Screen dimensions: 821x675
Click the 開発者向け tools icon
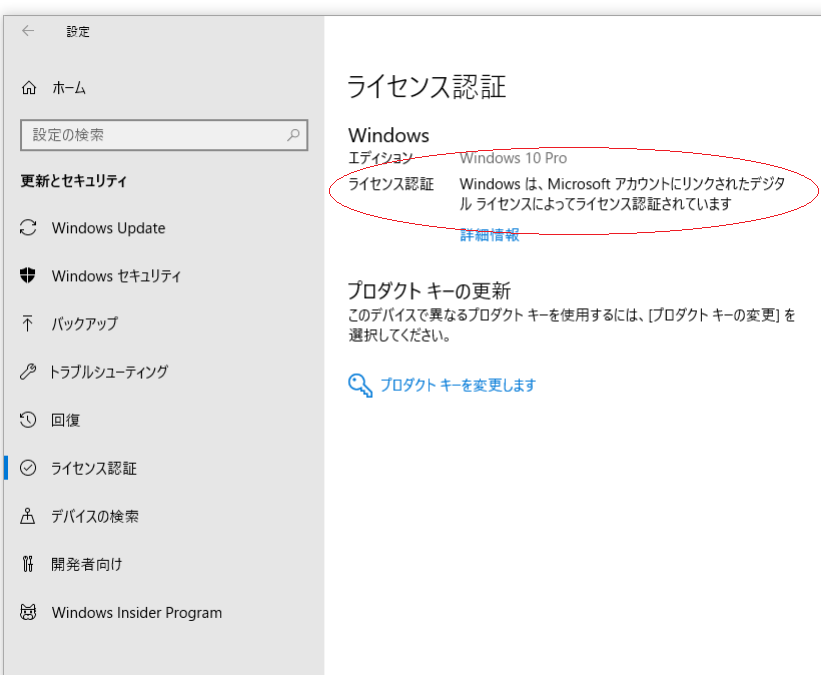click(28, 564)
